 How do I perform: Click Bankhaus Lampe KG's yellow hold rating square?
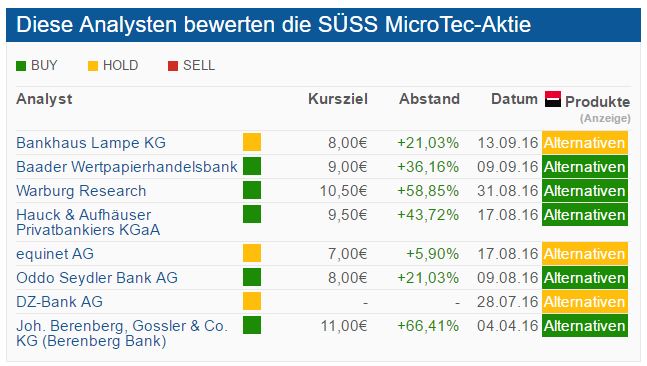252,142
